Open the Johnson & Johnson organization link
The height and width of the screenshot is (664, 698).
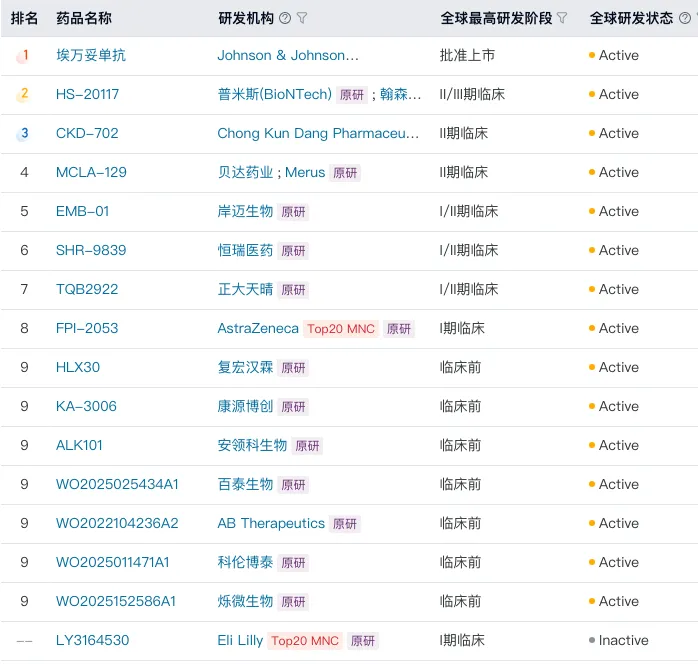pos(288,56)
